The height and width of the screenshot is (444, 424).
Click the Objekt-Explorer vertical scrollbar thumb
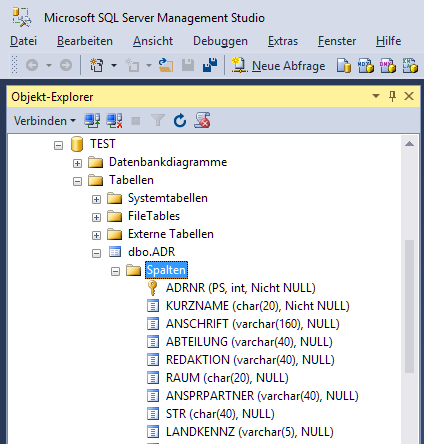click(x=409, y=306)
